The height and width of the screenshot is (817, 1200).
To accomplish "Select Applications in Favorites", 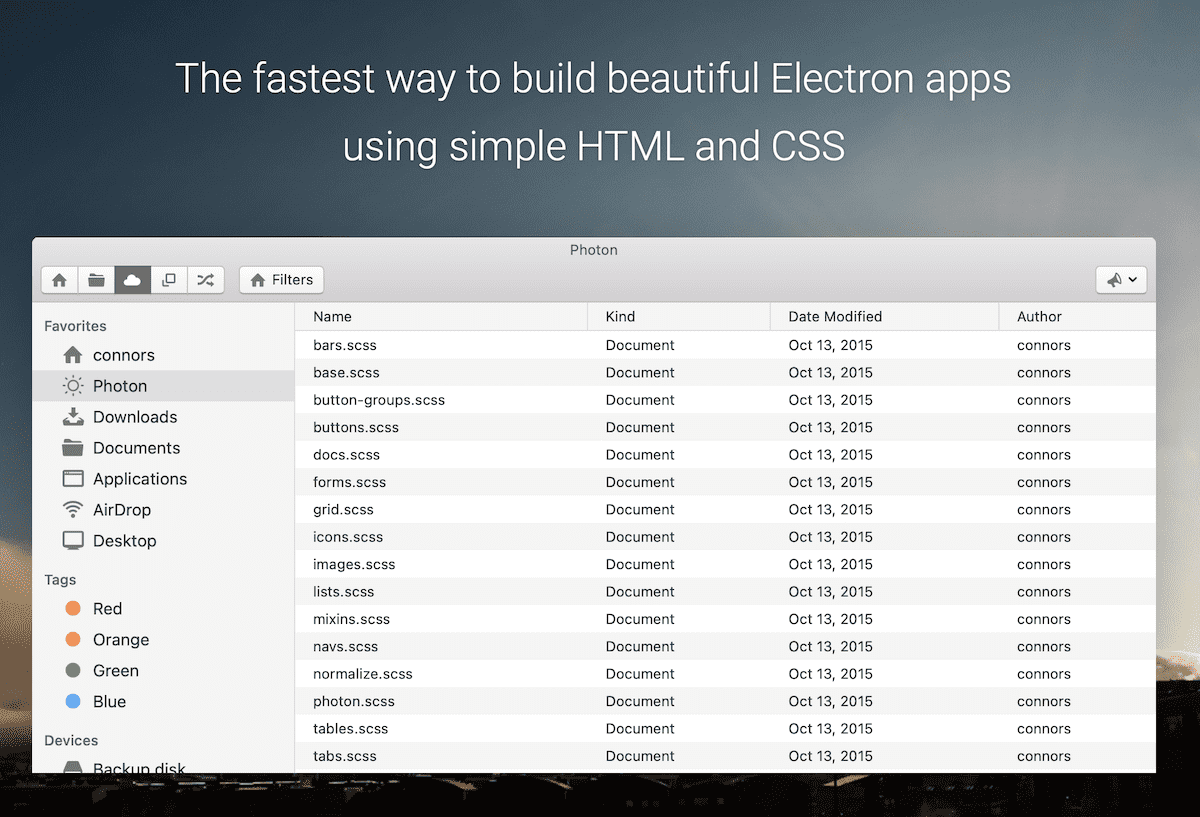I will [x=139, y=479].
